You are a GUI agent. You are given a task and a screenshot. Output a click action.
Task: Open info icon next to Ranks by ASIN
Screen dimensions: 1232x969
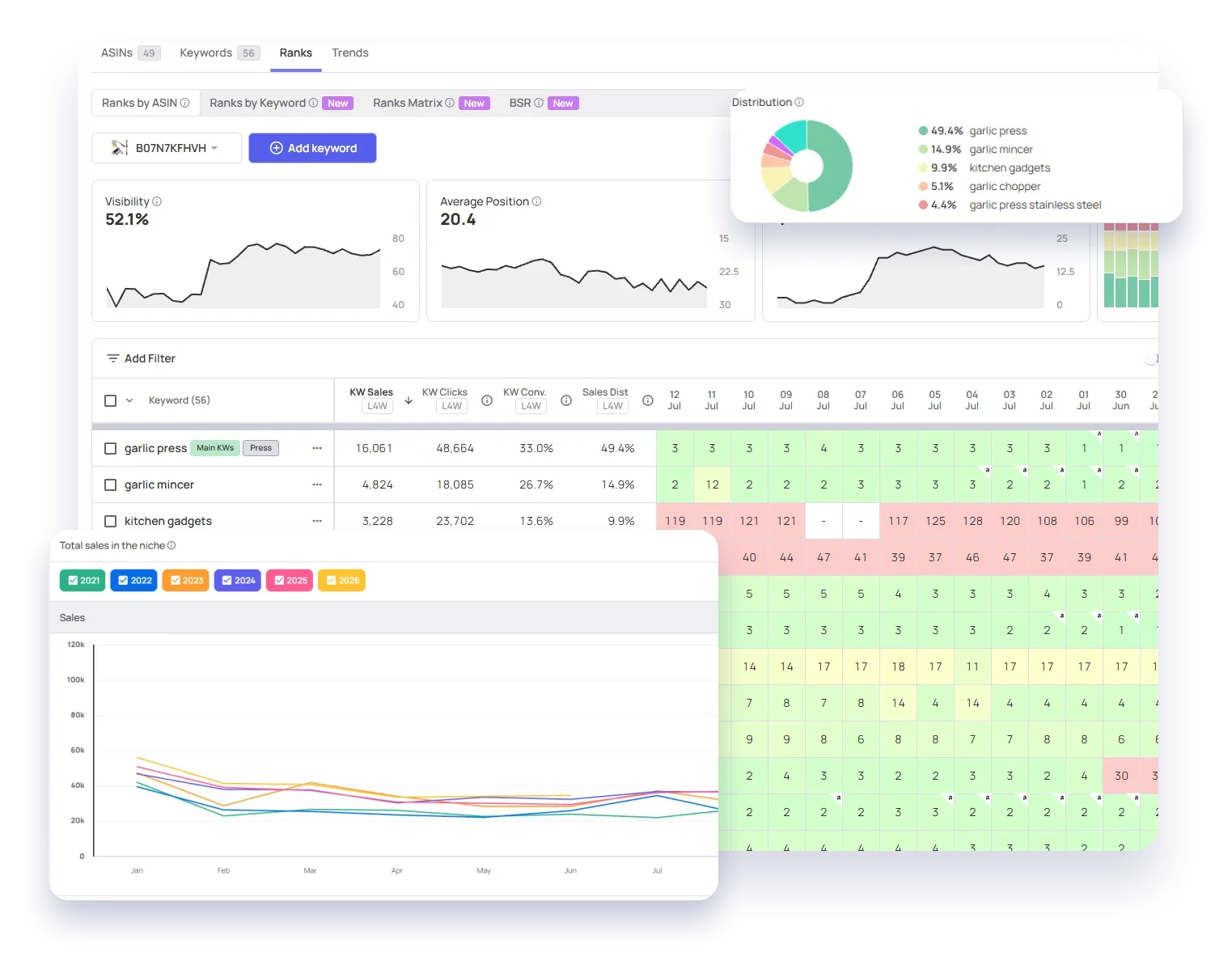pos(184,103)
